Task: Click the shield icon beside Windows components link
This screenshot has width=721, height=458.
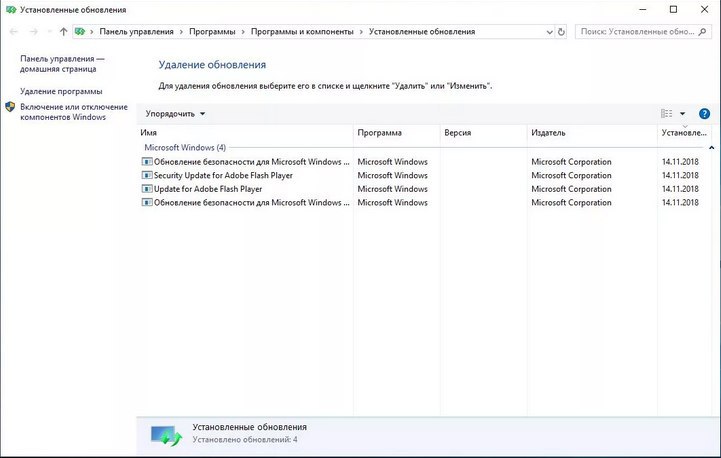Action: click(x=10, y=107)
